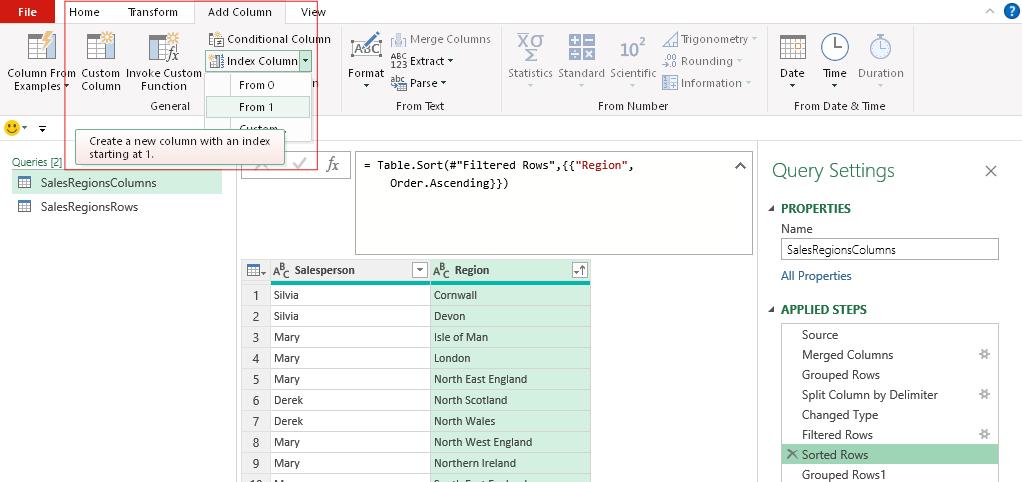The width and height of the screenshot is (1022, 482).
Task: Open the Rounding dropdown
Action: tap(703, 61)
